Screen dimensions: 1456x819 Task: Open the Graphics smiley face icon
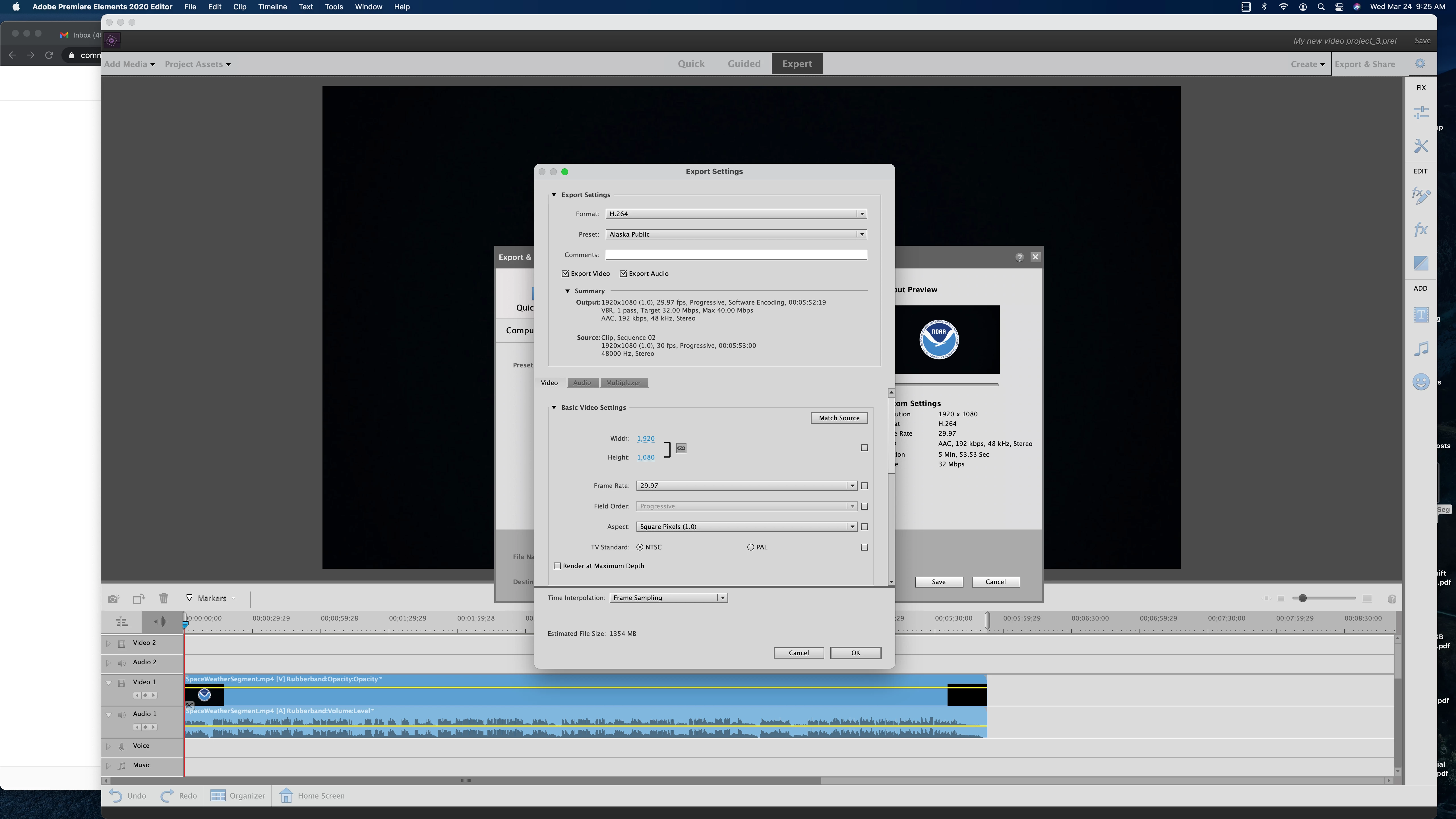[1420, 382]
